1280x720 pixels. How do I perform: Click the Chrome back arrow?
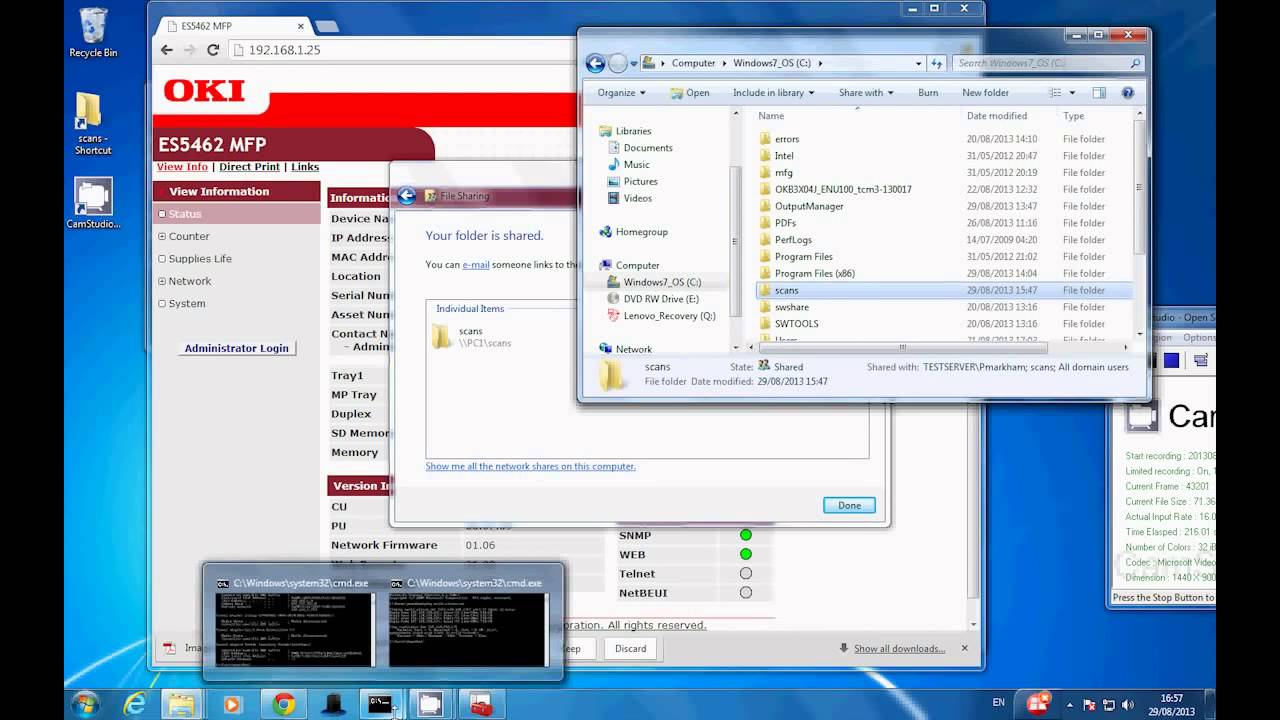[x=167, y=50]
